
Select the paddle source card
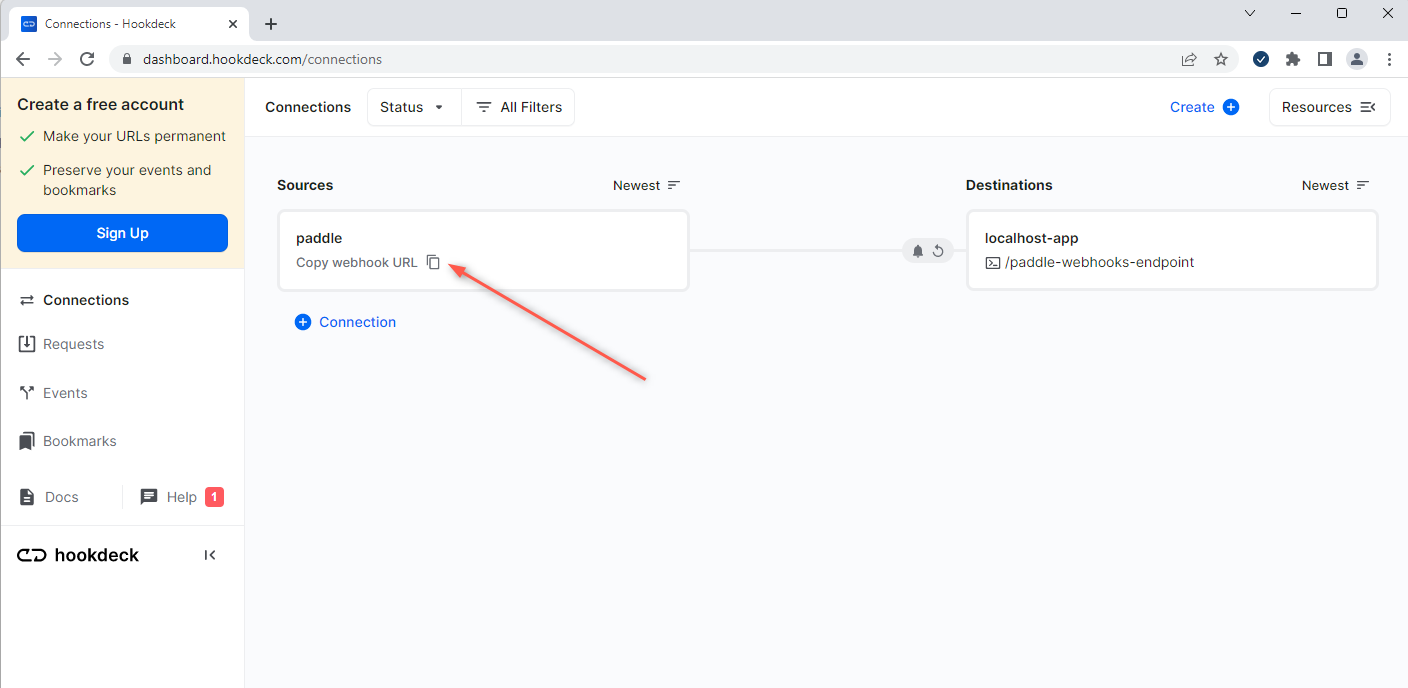(484, 250)
